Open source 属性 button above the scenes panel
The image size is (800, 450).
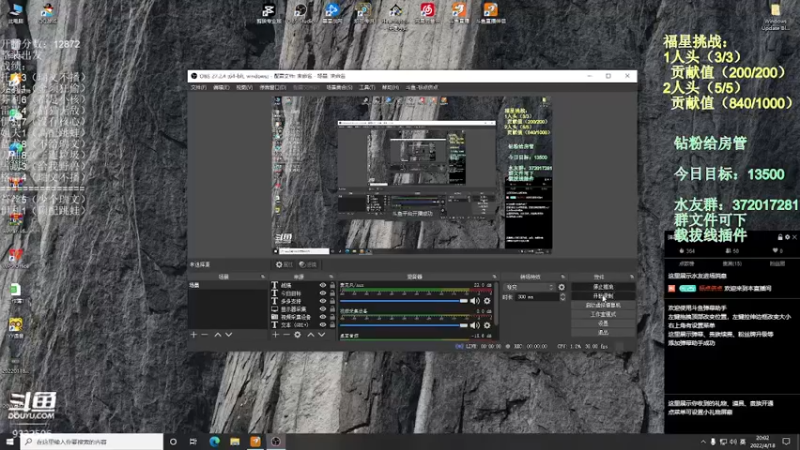(x=284, y=264)
